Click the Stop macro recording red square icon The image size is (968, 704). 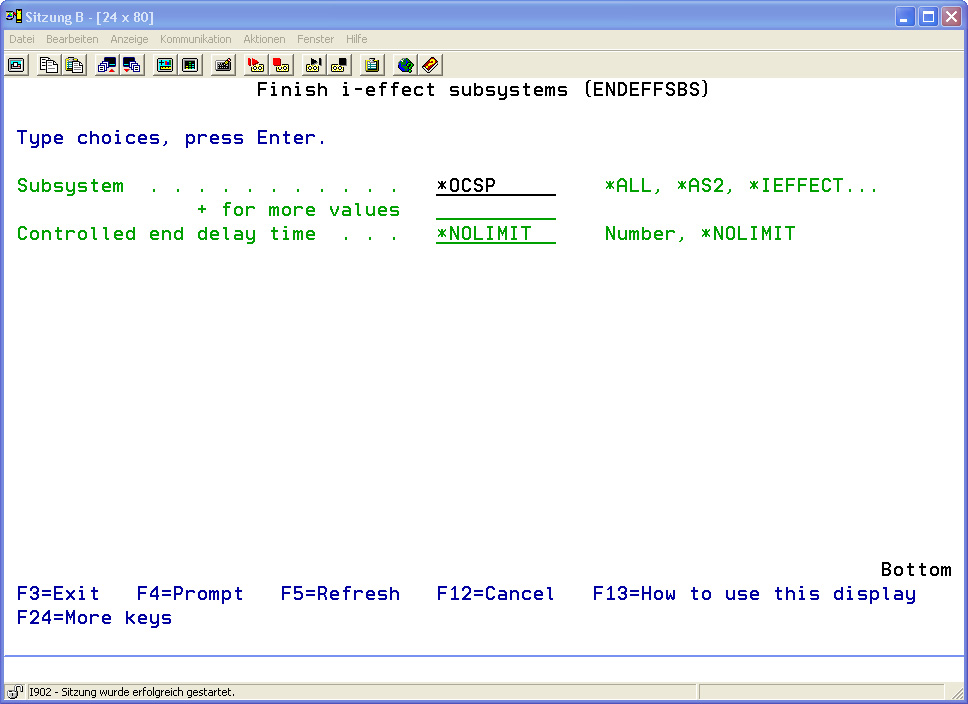pyautogui.click(x=281, y=65)
